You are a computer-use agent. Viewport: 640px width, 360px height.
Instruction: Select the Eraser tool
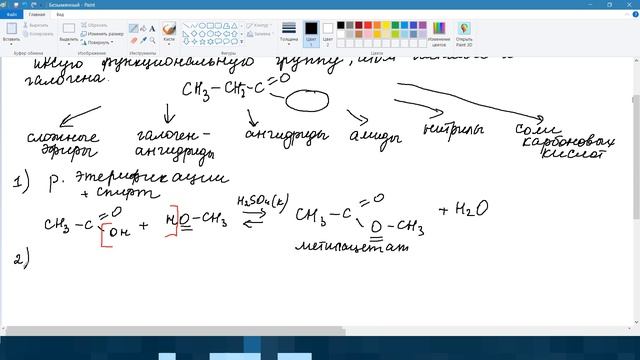pos(133,40)
